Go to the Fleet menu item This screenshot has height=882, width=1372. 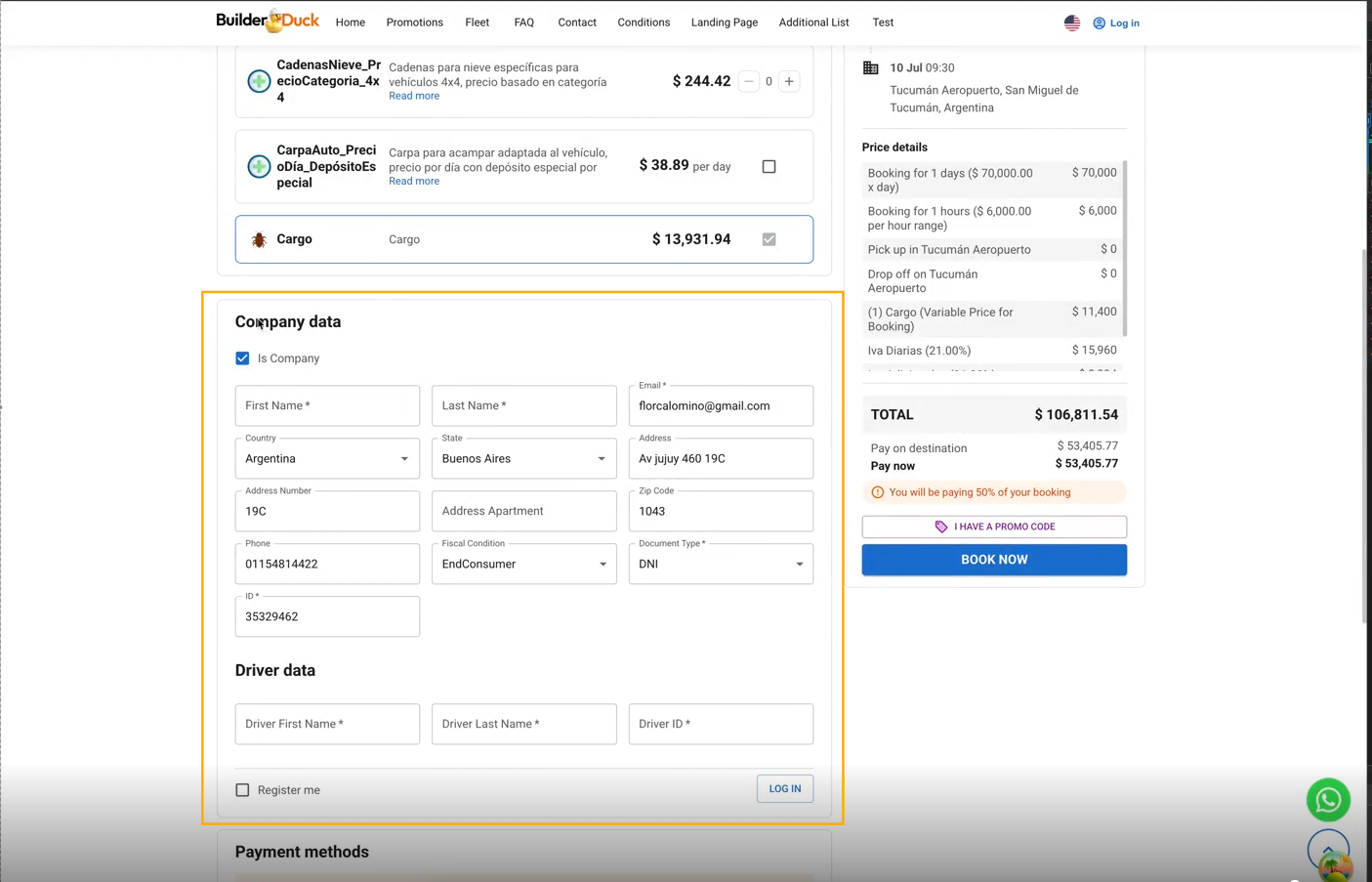coord(477,22)
